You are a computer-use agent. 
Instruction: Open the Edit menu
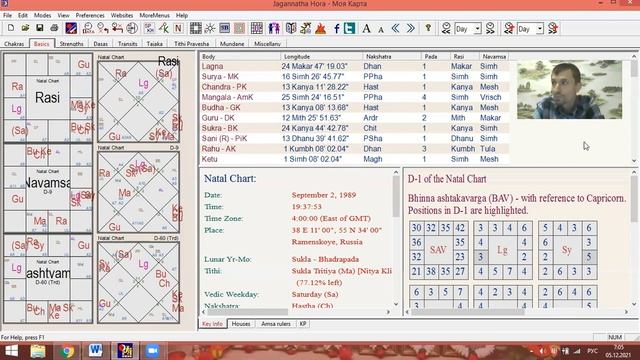23,15
